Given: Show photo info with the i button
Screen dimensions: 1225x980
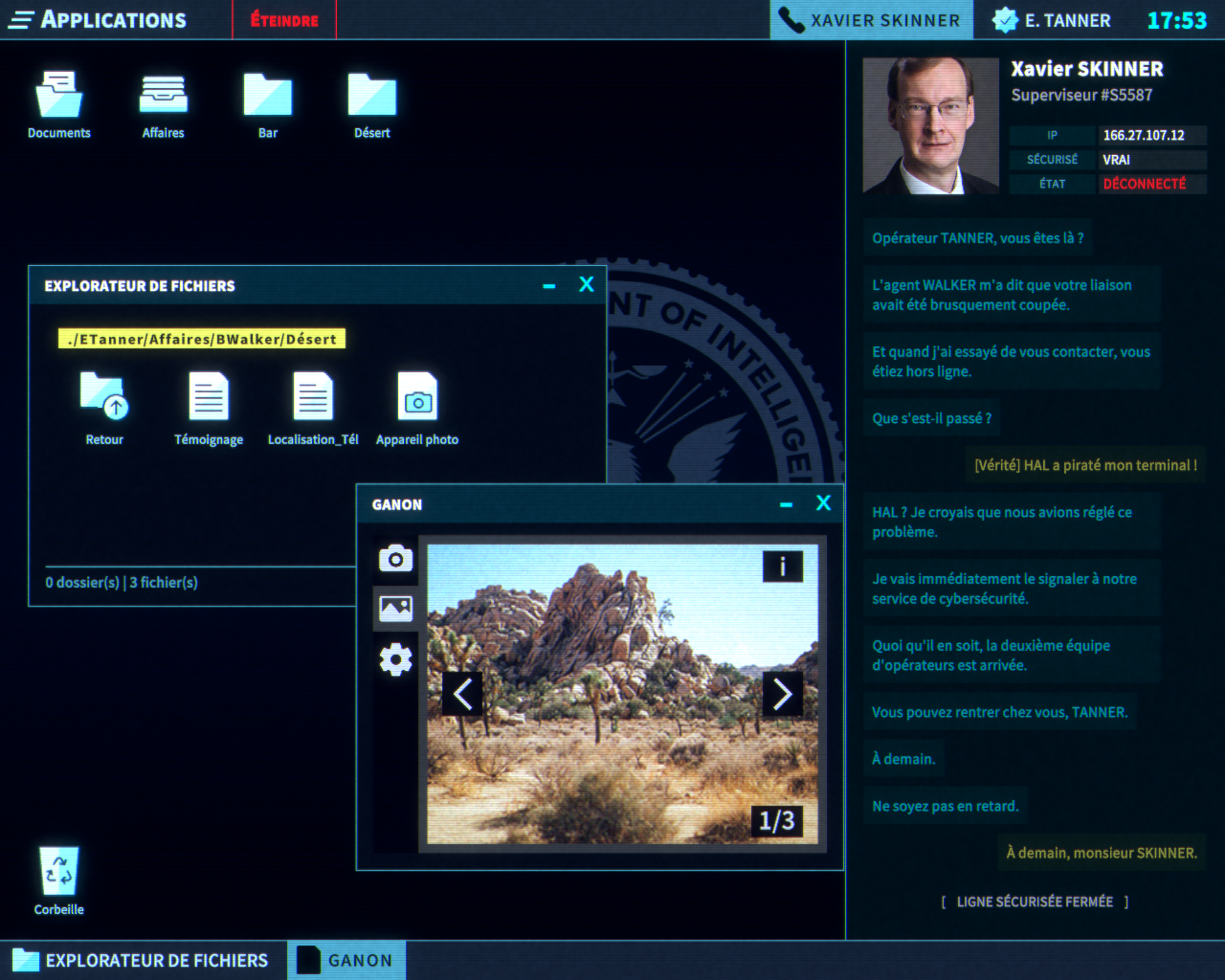Looking at the screenshot, I should click(782, 567).
